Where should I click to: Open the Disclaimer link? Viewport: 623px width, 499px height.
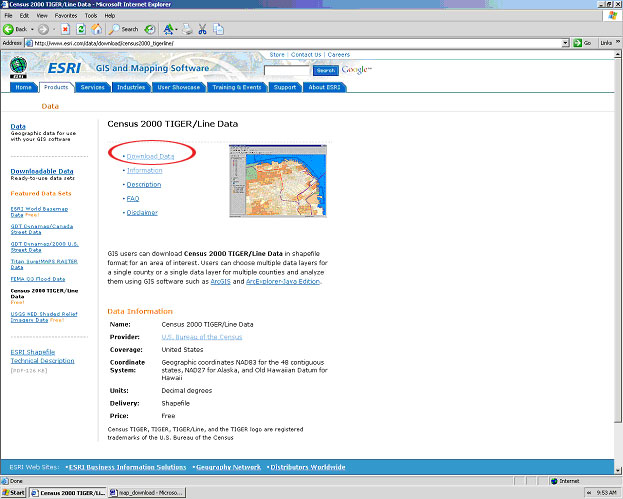tap(142, 213)
